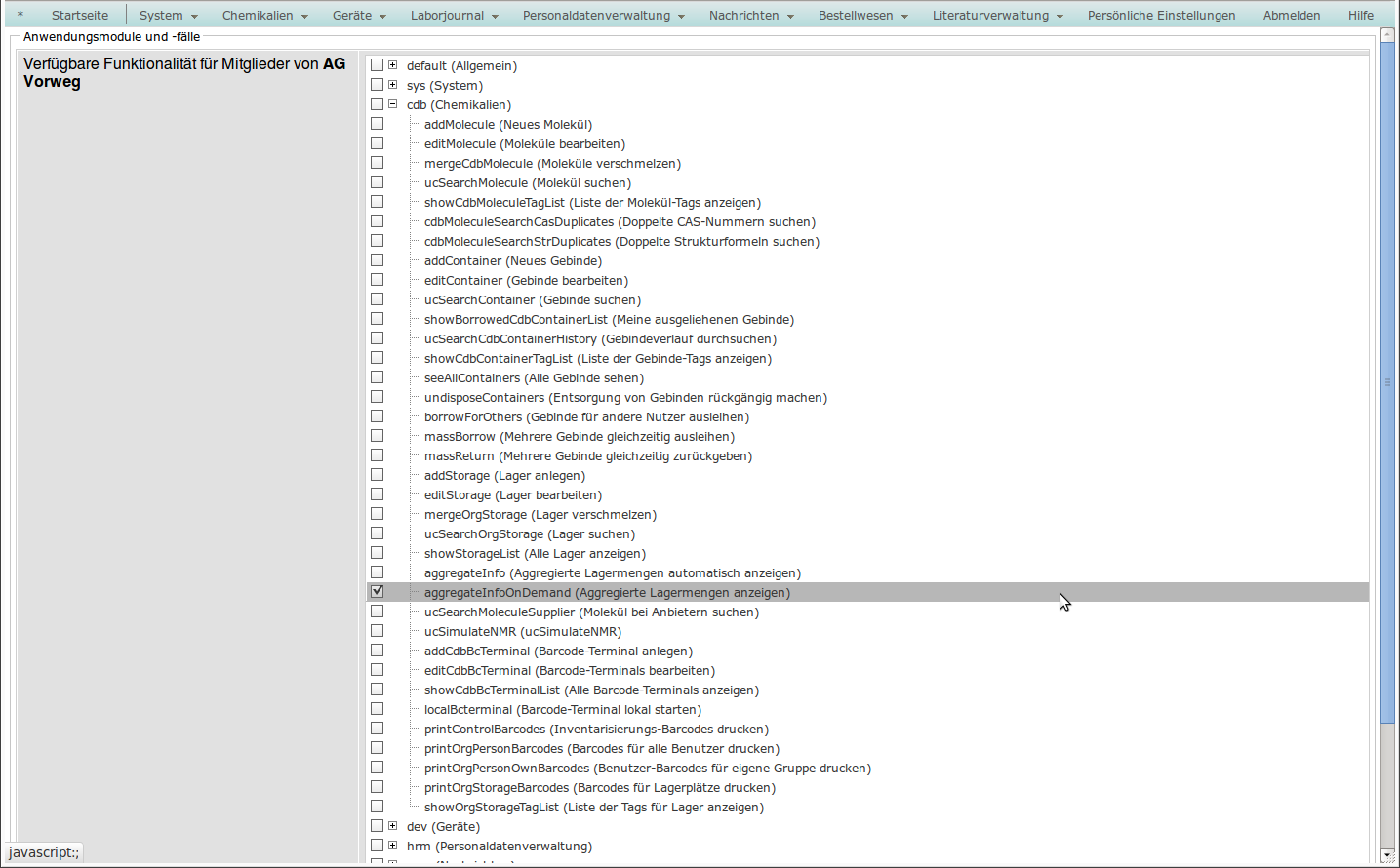
Task: Open the Hilfe page
Action: coord(1360,16)
